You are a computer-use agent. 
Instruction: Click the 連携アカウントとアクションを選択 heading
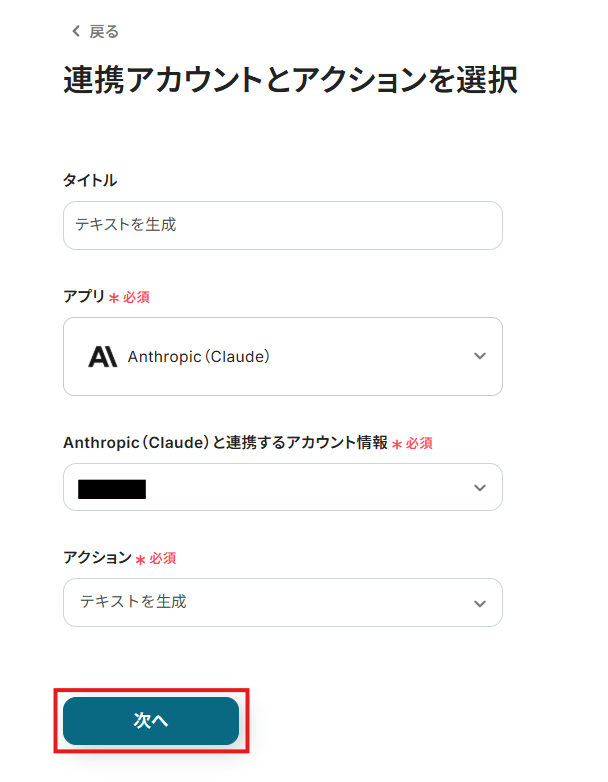(290, 82)
